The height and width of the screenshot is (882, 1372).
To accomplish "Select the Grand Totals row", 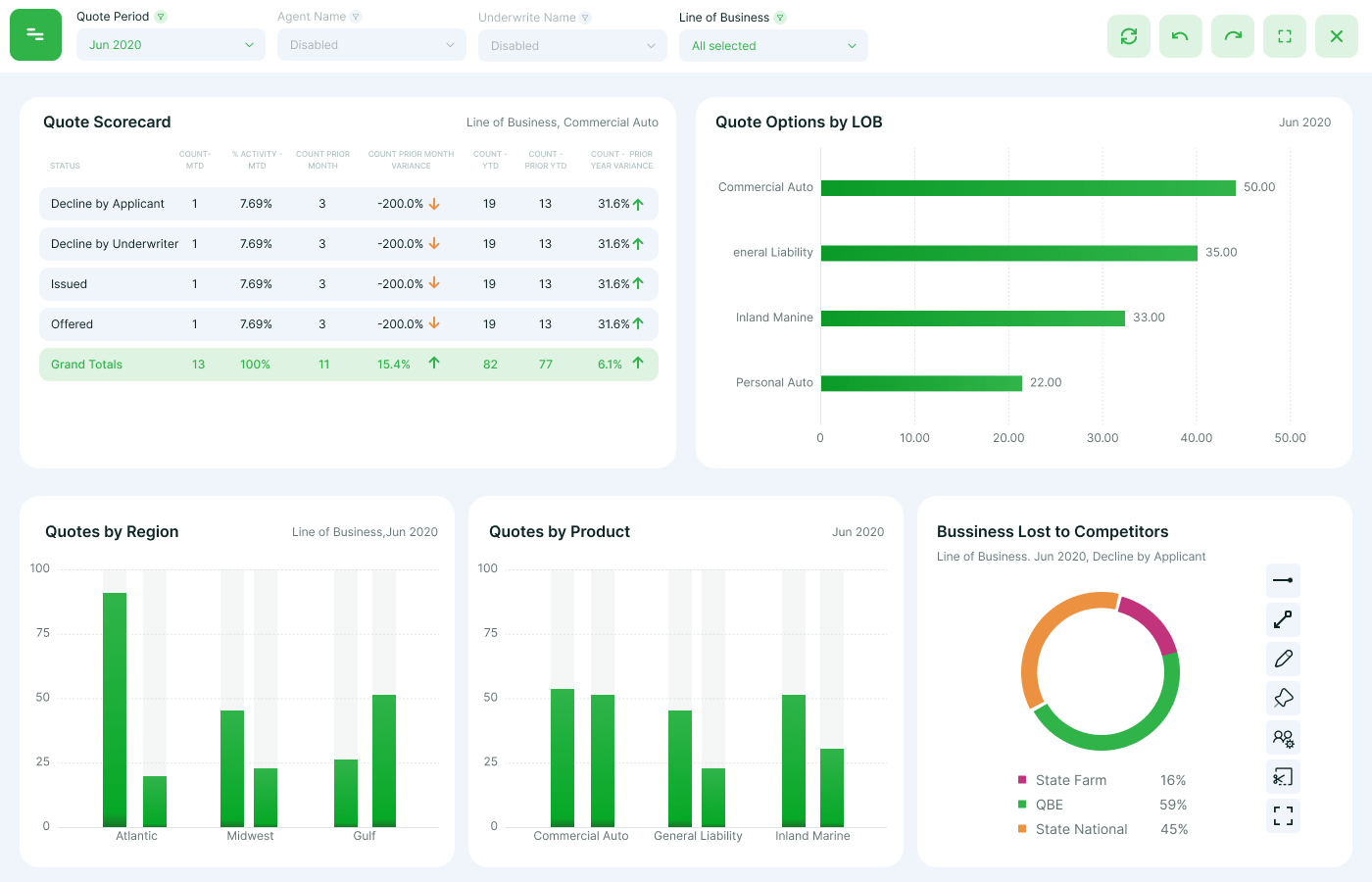I will [x=348, y=365].
